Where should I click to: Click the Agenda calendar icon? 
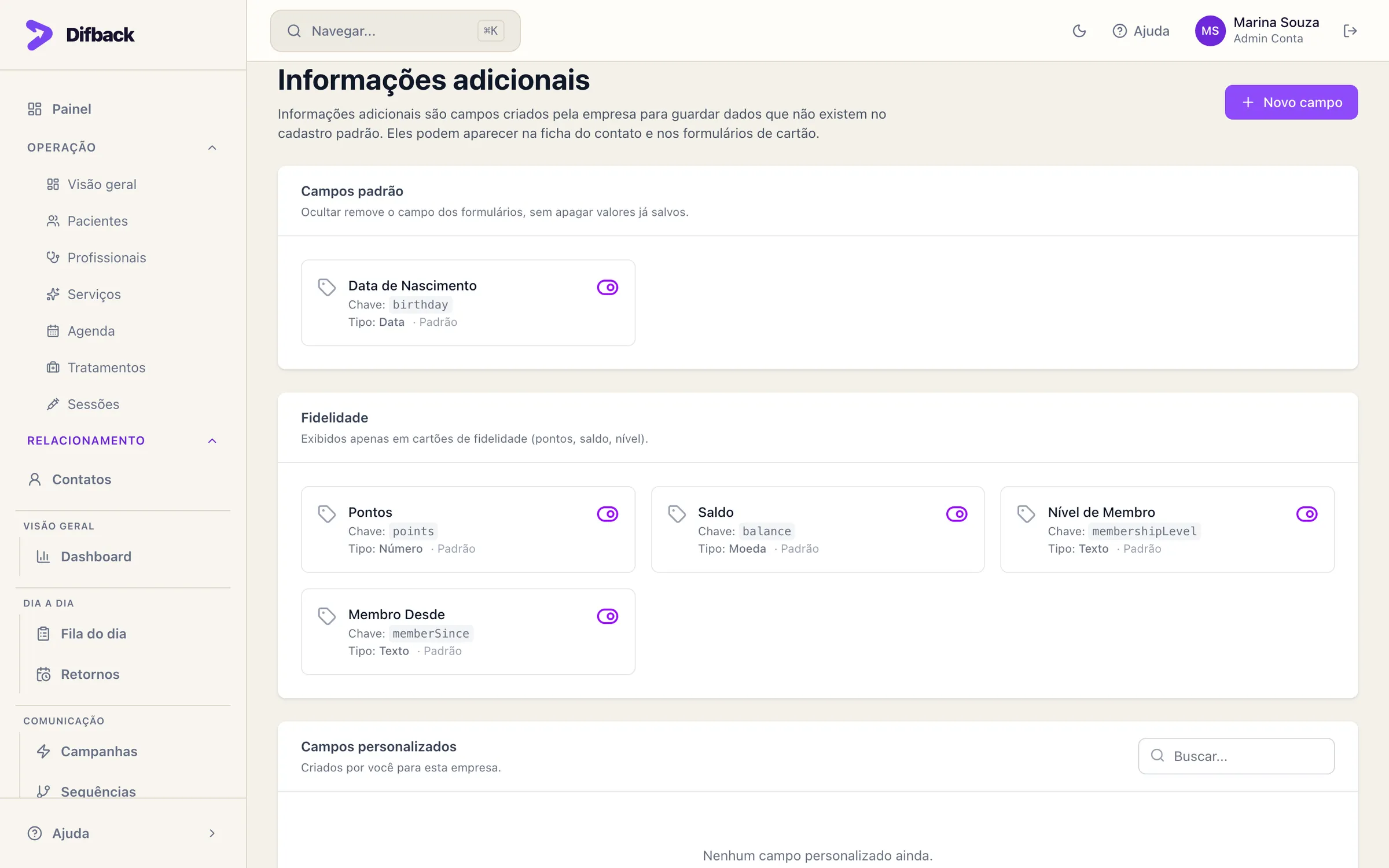click(53, 331)
